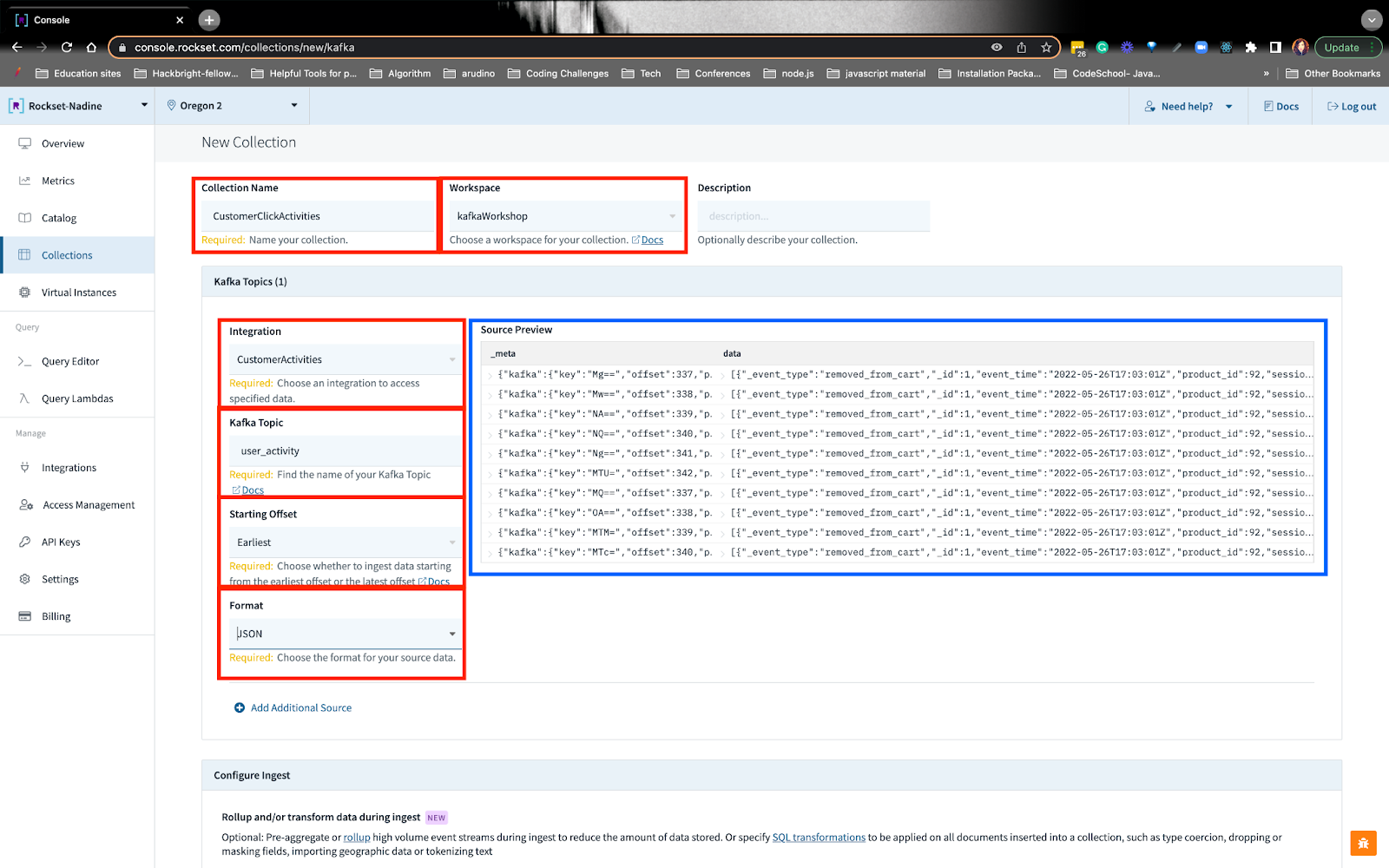This screenshot has width=1389, height=868.
Task: Open the Docs link under Workspace
Action: point(652,240)
